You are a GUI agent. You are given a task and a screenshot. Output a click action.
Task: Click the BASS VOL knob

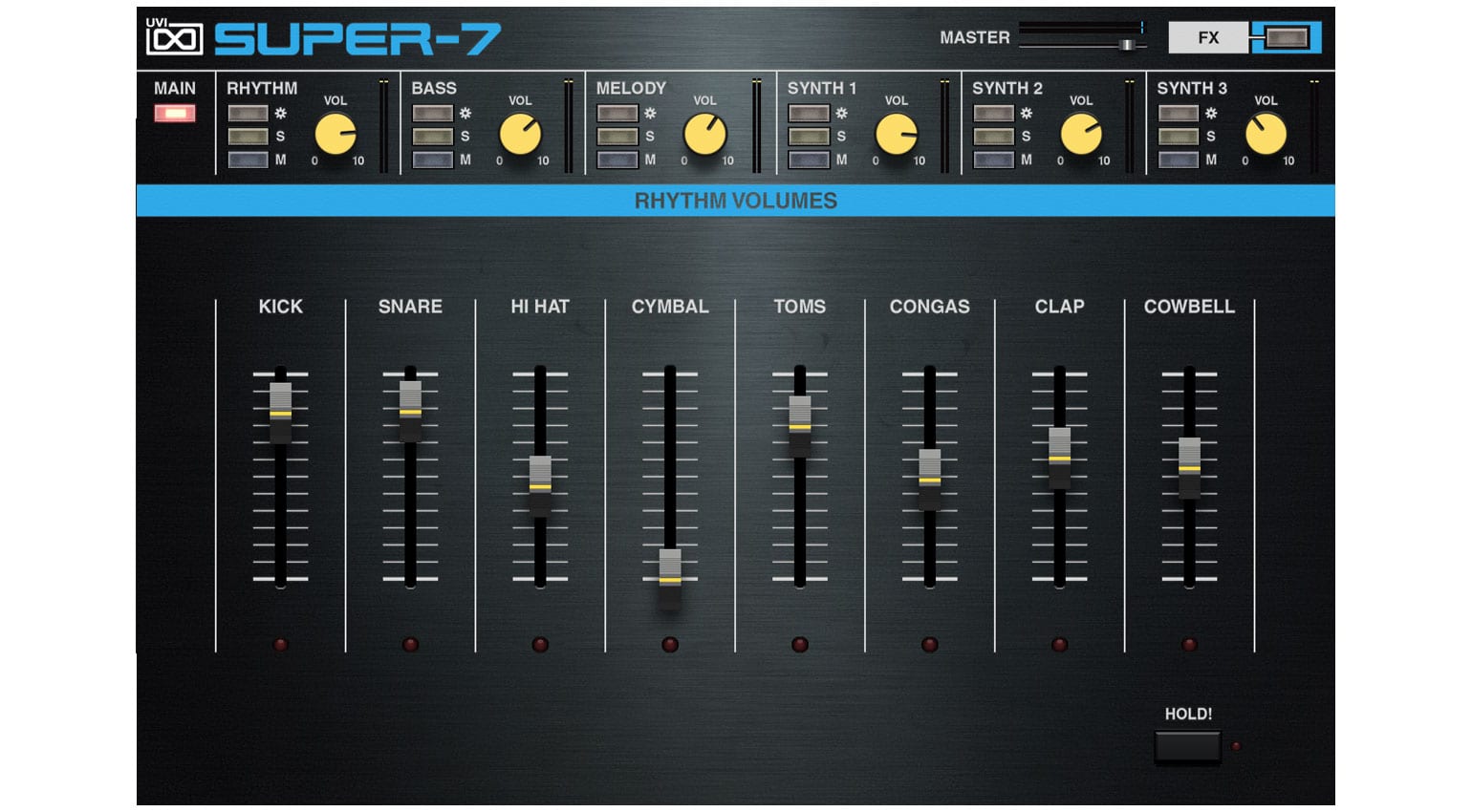tap(520, 135)
